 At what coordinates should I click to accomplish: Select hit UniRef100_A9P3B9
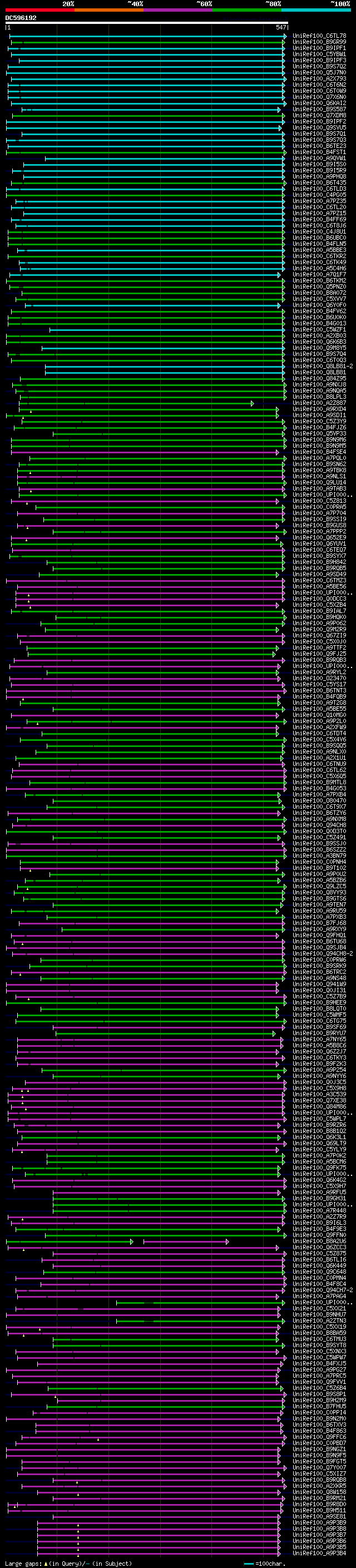point(319,1523)
